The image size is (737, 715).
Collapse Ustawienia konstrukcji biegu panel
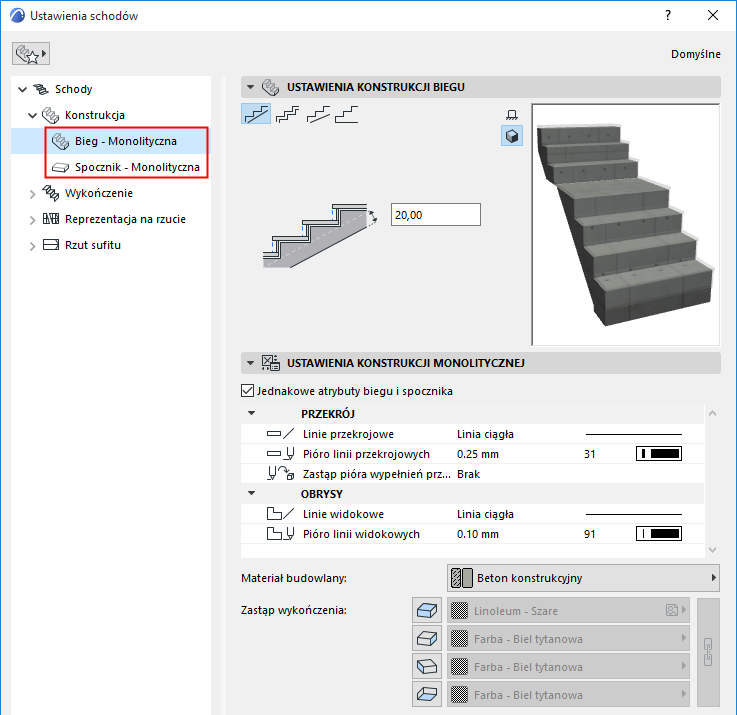click(x=251, y=87)
